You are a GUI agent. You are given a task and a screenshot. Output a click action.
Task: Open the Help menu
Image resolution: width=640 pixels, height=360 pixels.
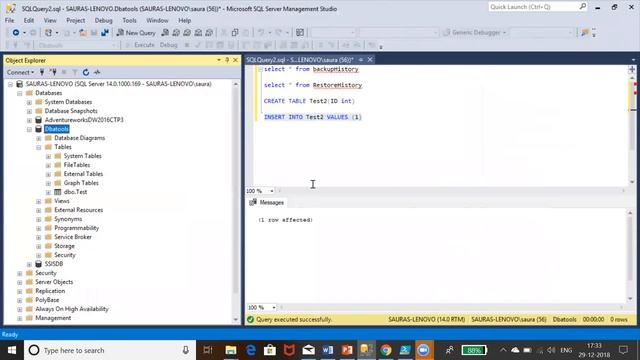click(184, 20)
